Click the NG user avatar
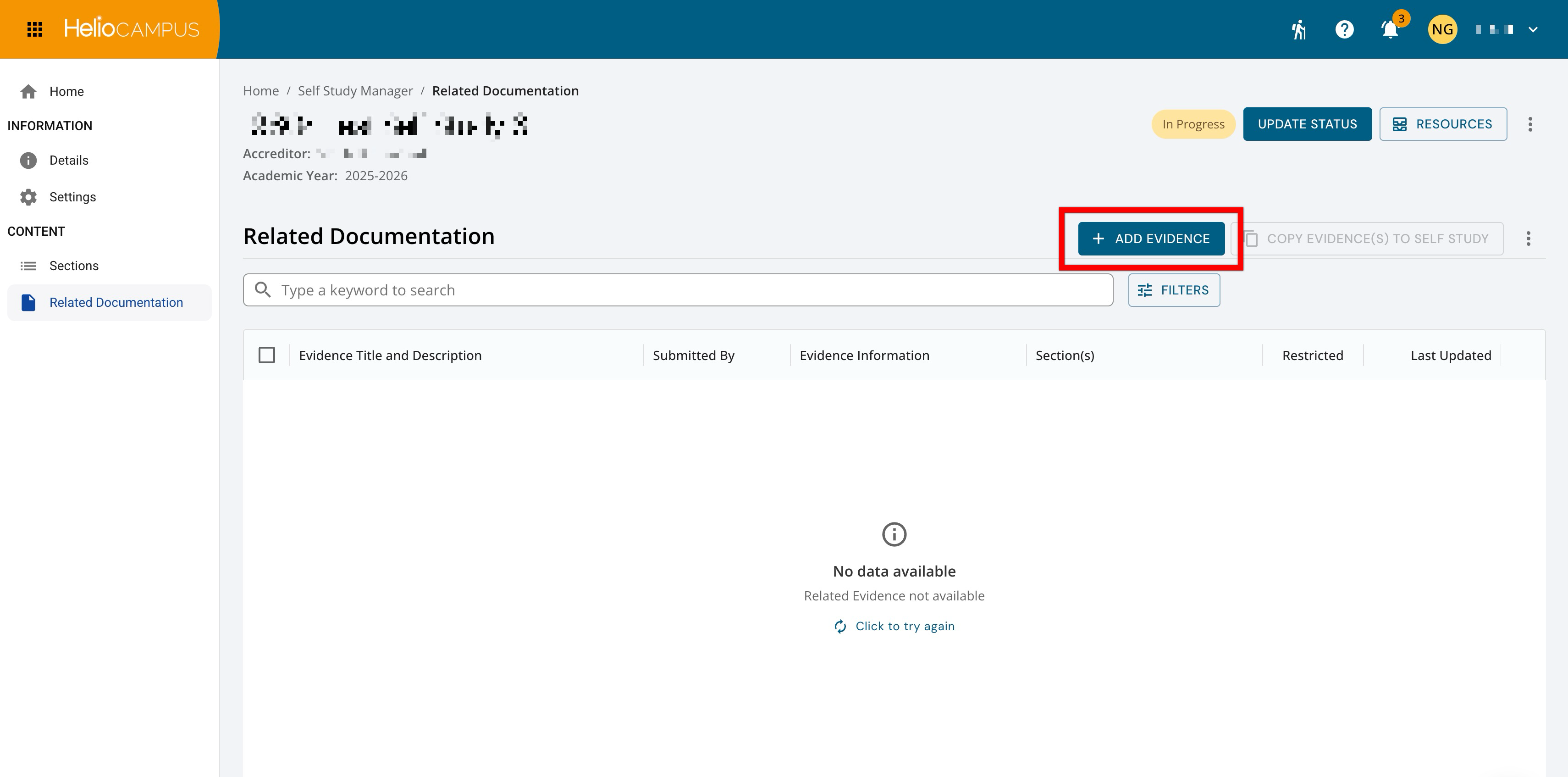The image size is (1568, 777). pos(1442,29)
